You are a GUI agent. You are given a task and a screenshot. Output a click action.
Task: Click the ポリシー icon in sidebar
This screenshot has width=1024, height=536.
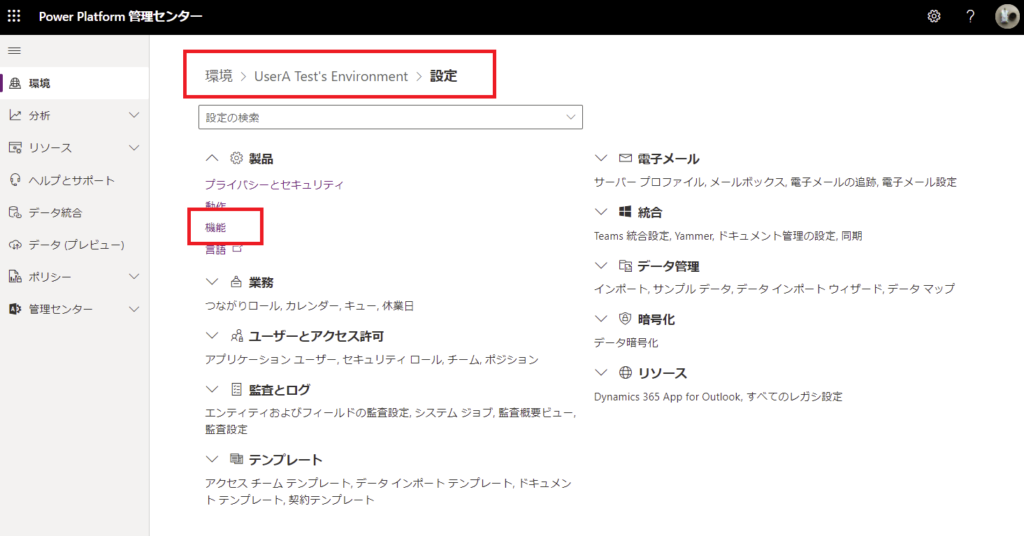pos(15,276)
